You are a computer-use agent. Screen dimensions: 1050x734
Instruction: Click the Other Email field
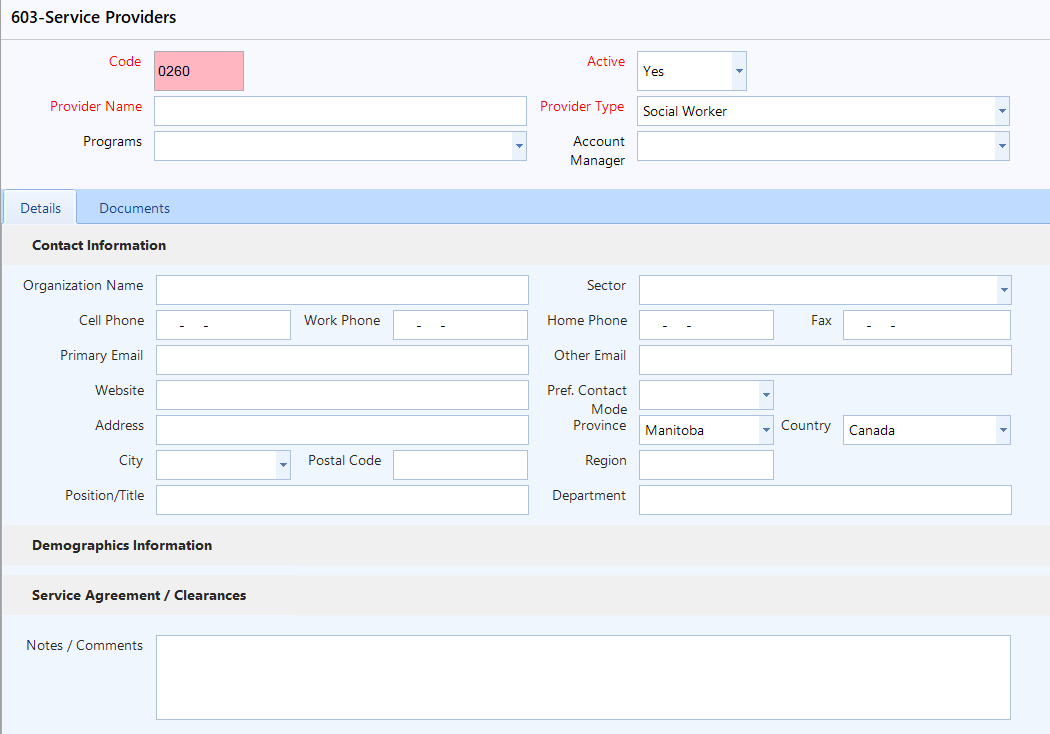point(825,360)
